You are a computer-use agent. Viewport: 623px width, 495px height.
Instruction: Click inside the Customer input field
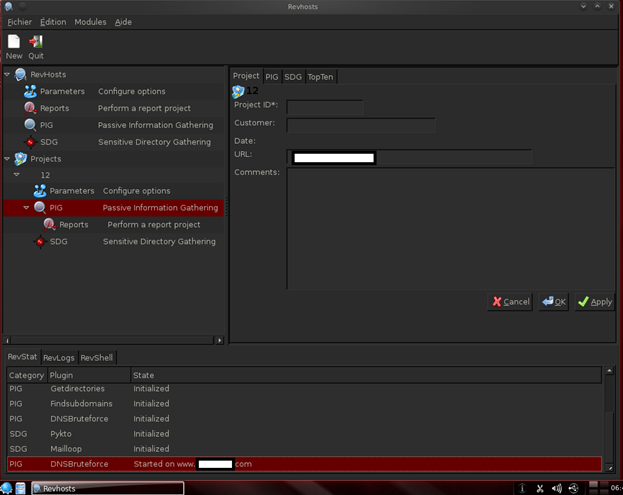pyautogui.click(x=360, y=125)
